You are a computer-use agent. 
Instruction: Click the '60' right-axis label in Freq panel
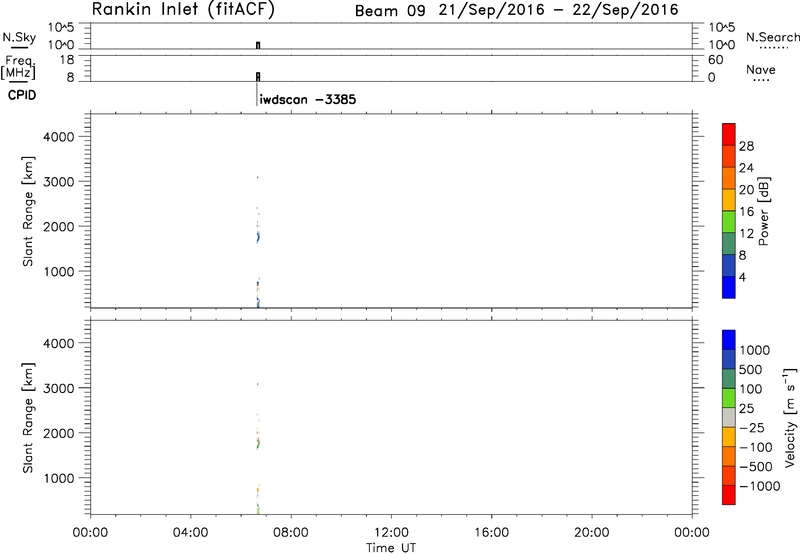coord(715,60)
